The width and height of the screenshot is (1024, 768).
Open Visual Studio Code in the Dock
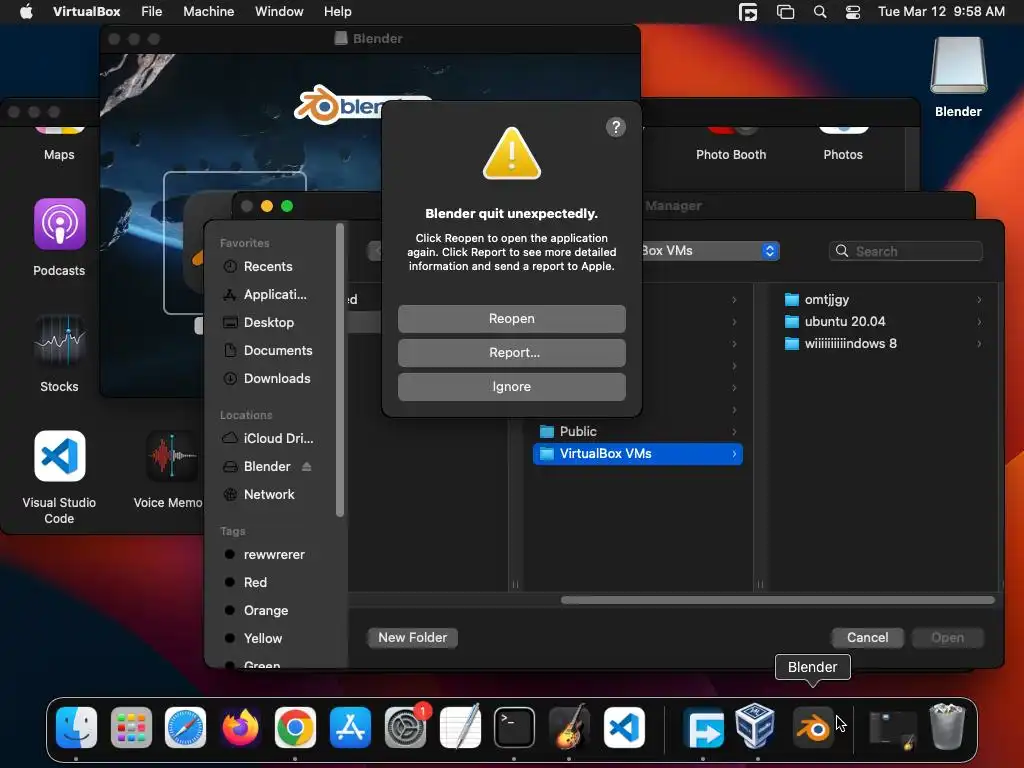pyautogui.click(x=624, y=727)
